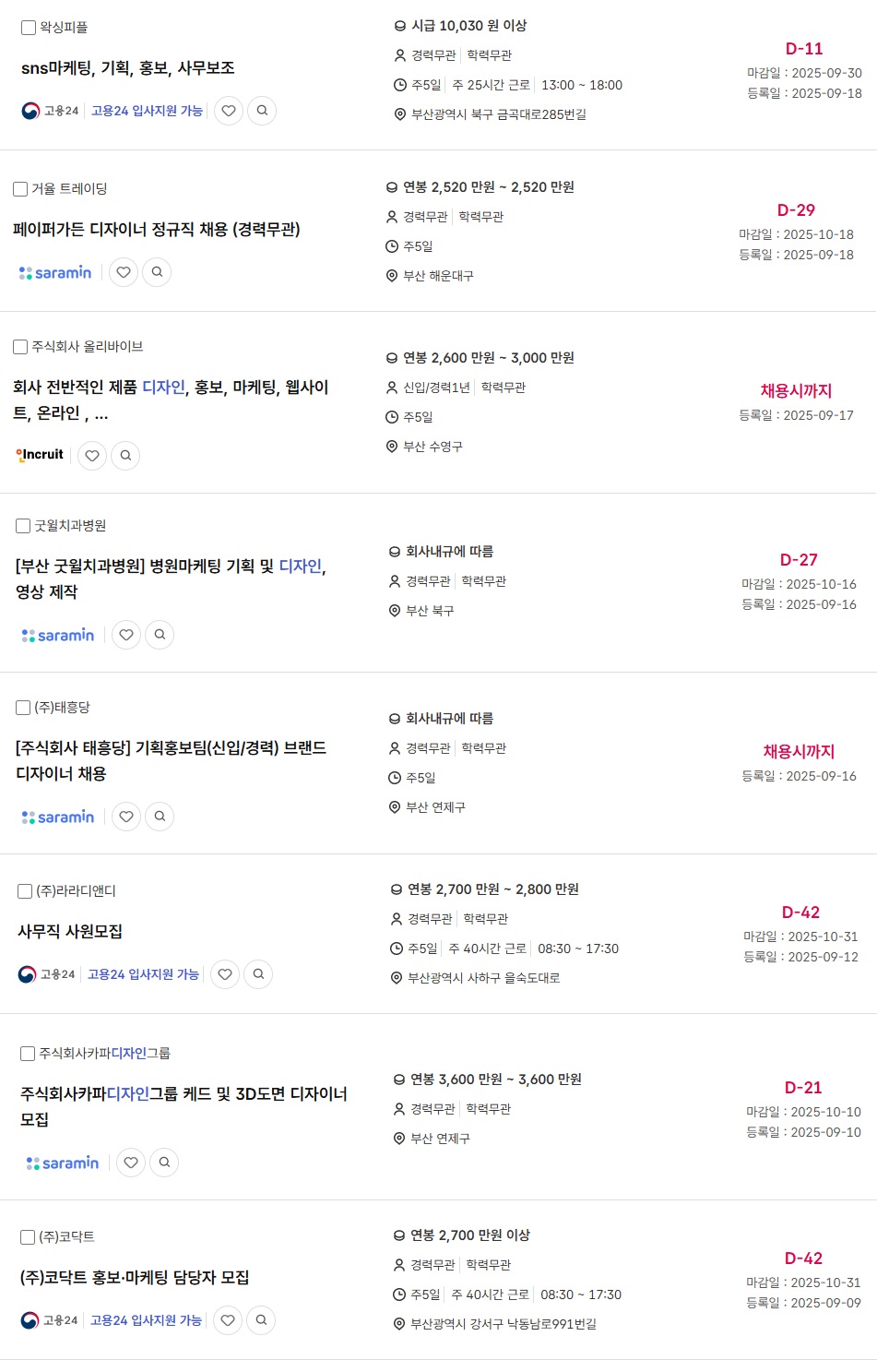Screen dimensions: 877x1372
Task: Check the 왁싱피플 checkbox
Action: [29, 28]
